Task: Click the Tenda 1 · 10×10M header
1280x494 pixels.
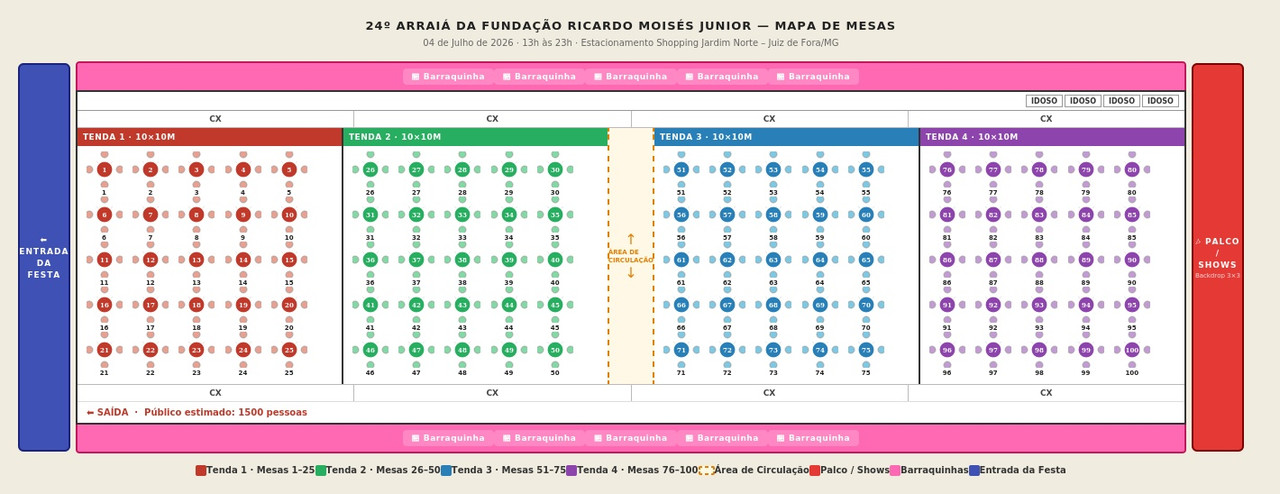Action: (209, 137)
